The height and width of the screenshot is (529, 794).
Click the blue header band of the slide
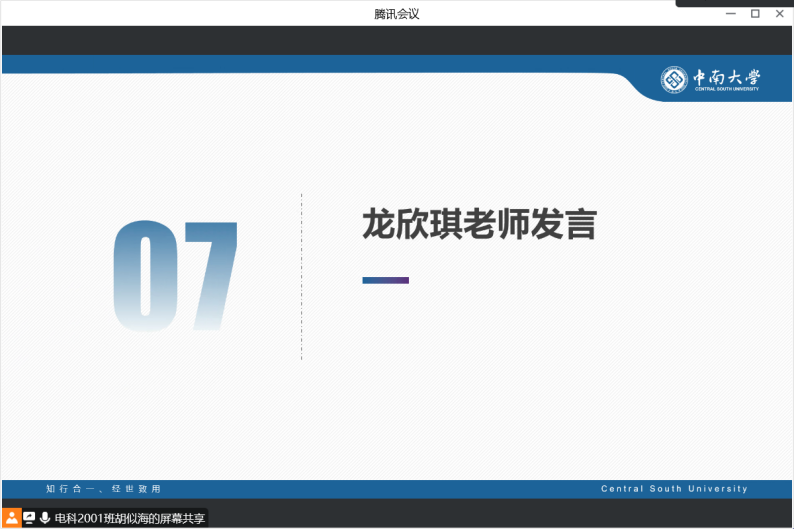300,64
